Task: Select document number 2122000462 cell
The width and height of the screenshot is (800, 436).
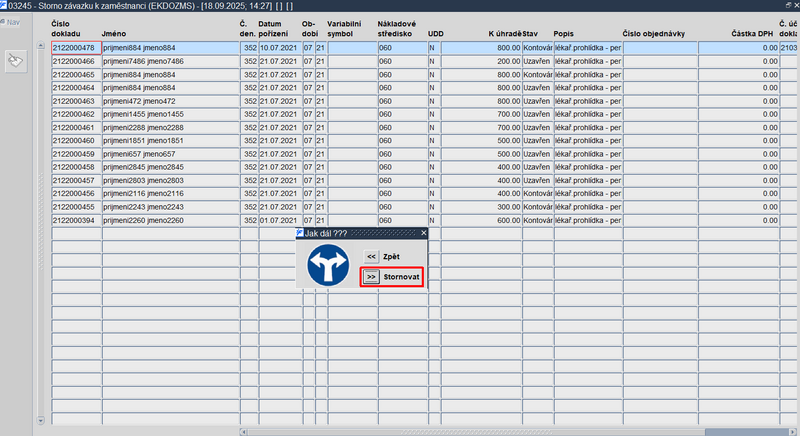Action: [77, 114]
